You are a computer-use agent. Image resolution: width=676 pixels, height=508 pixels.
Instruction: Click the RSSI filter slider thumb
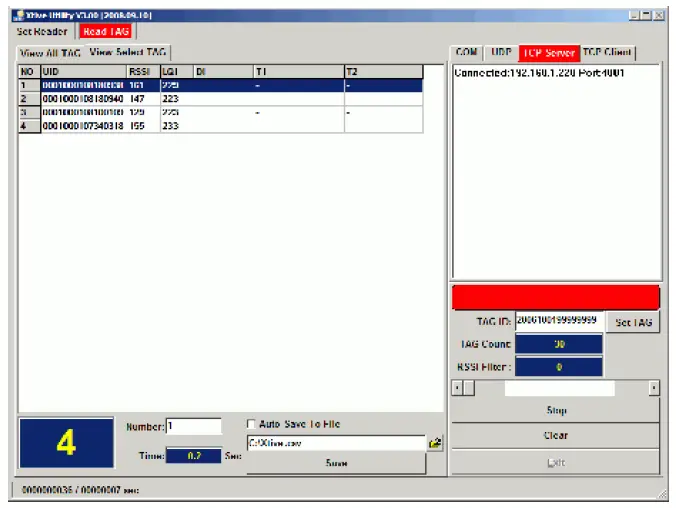point(469,388)
